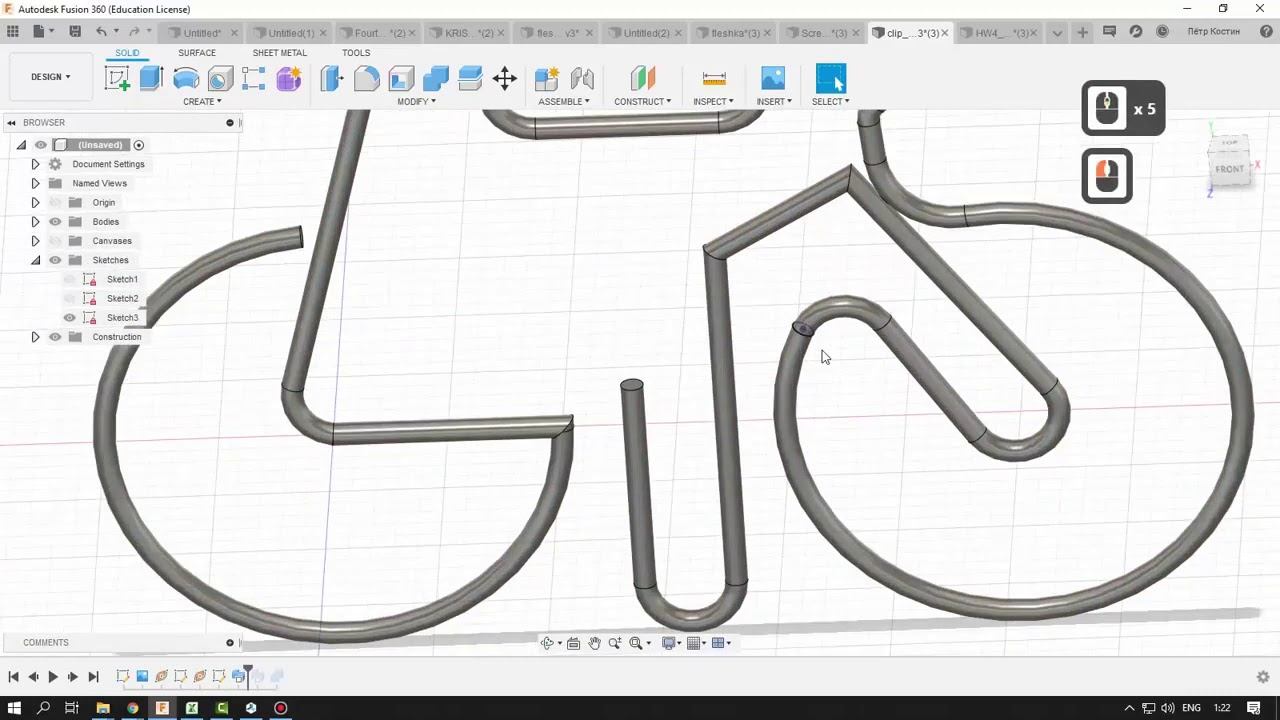Add a new design tab

[1082, 32]
